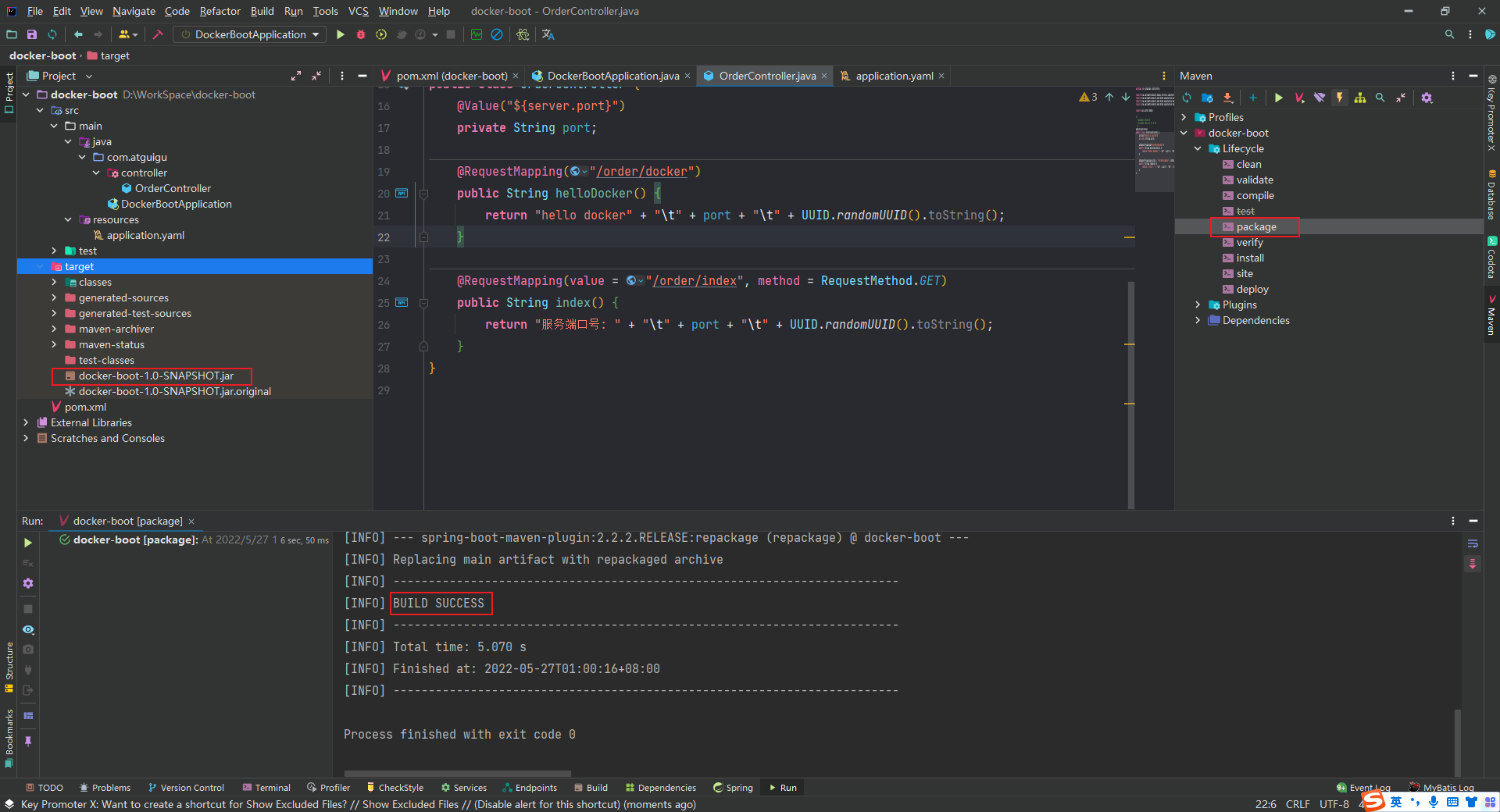This screenshot has height=812, width=1500.
Task: Click the CRLF line separator in the status bar
Action: 1298,804
